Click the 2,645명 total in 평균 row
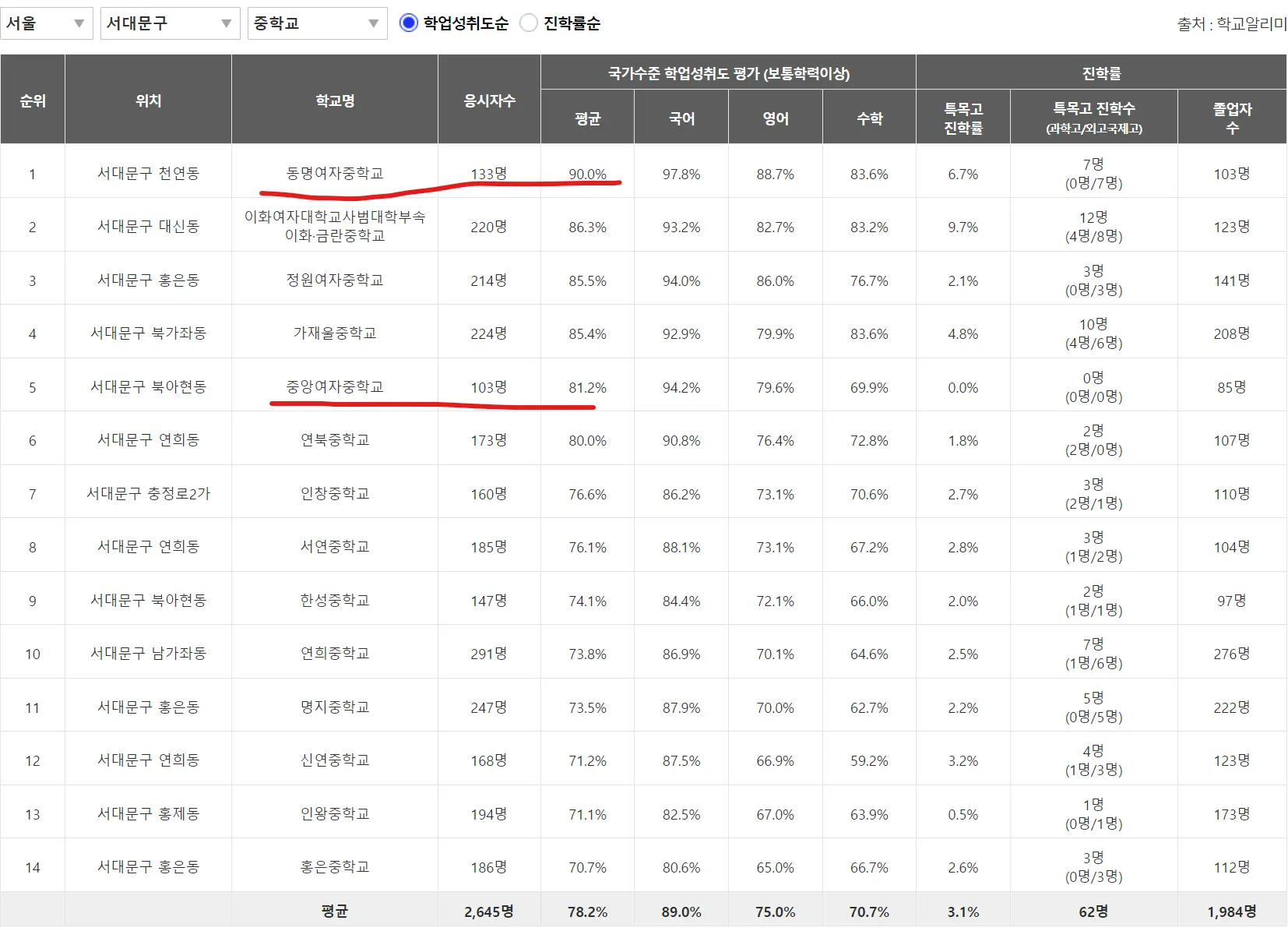The height and width of the screenshot is (931, 1288). coord(489,912)
